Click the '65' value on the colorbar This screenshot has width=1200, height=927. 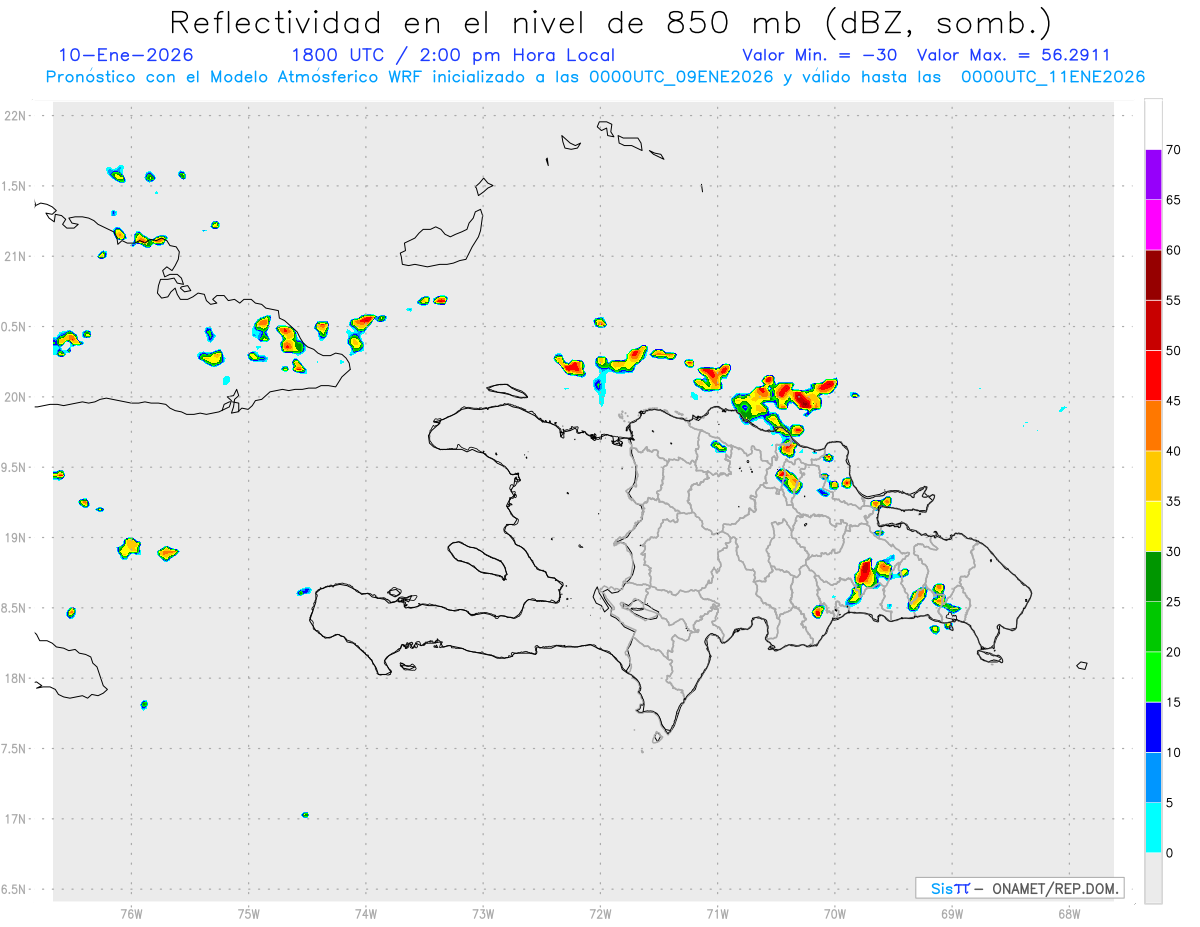1173,200
